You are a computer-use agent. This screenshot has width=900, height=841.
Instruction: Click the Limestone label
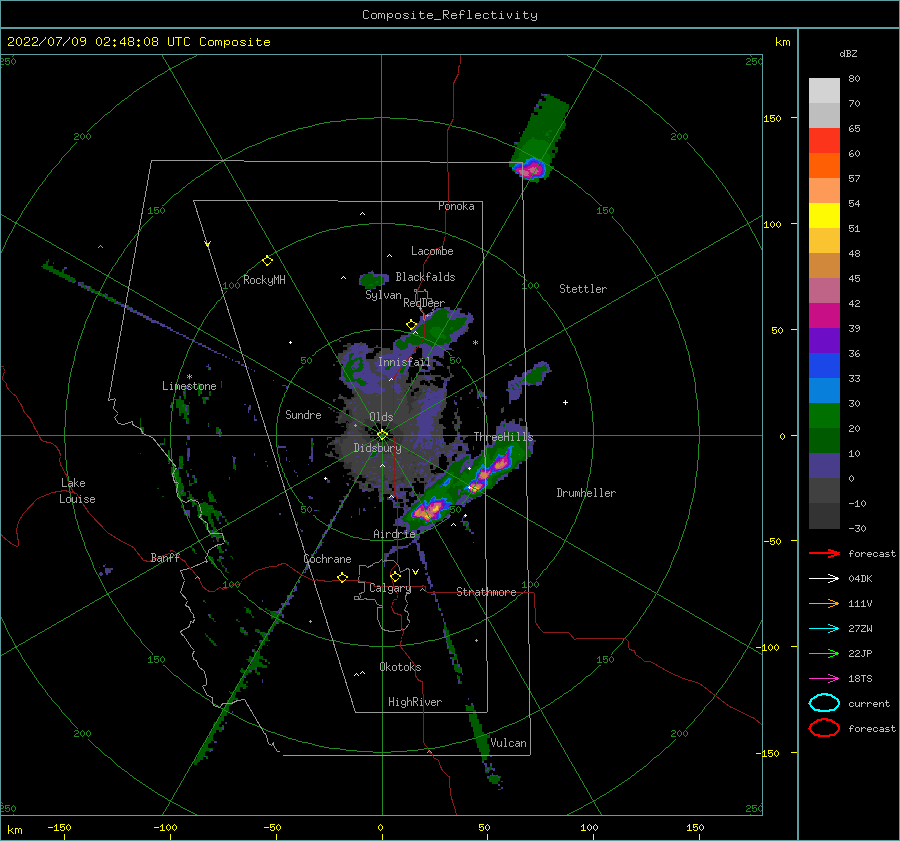tap(189, 386)
